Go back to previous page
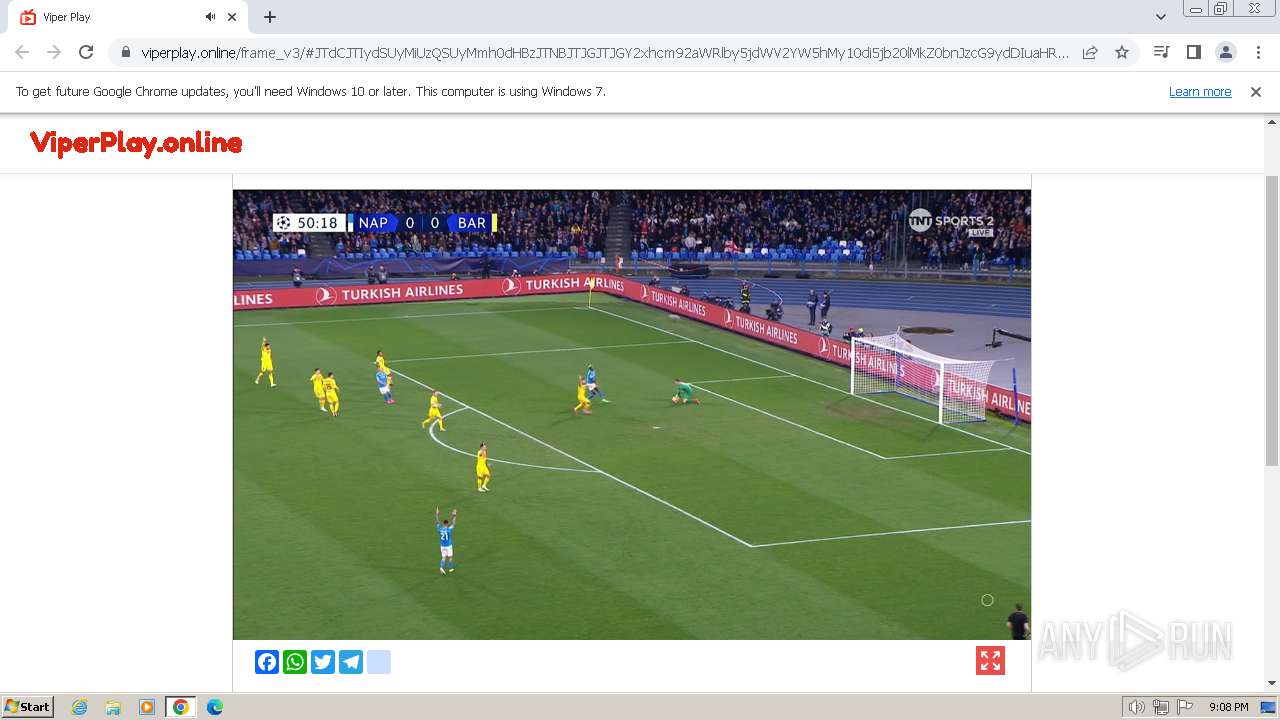This screenshot has width=1280, height=720. point(22,52)
